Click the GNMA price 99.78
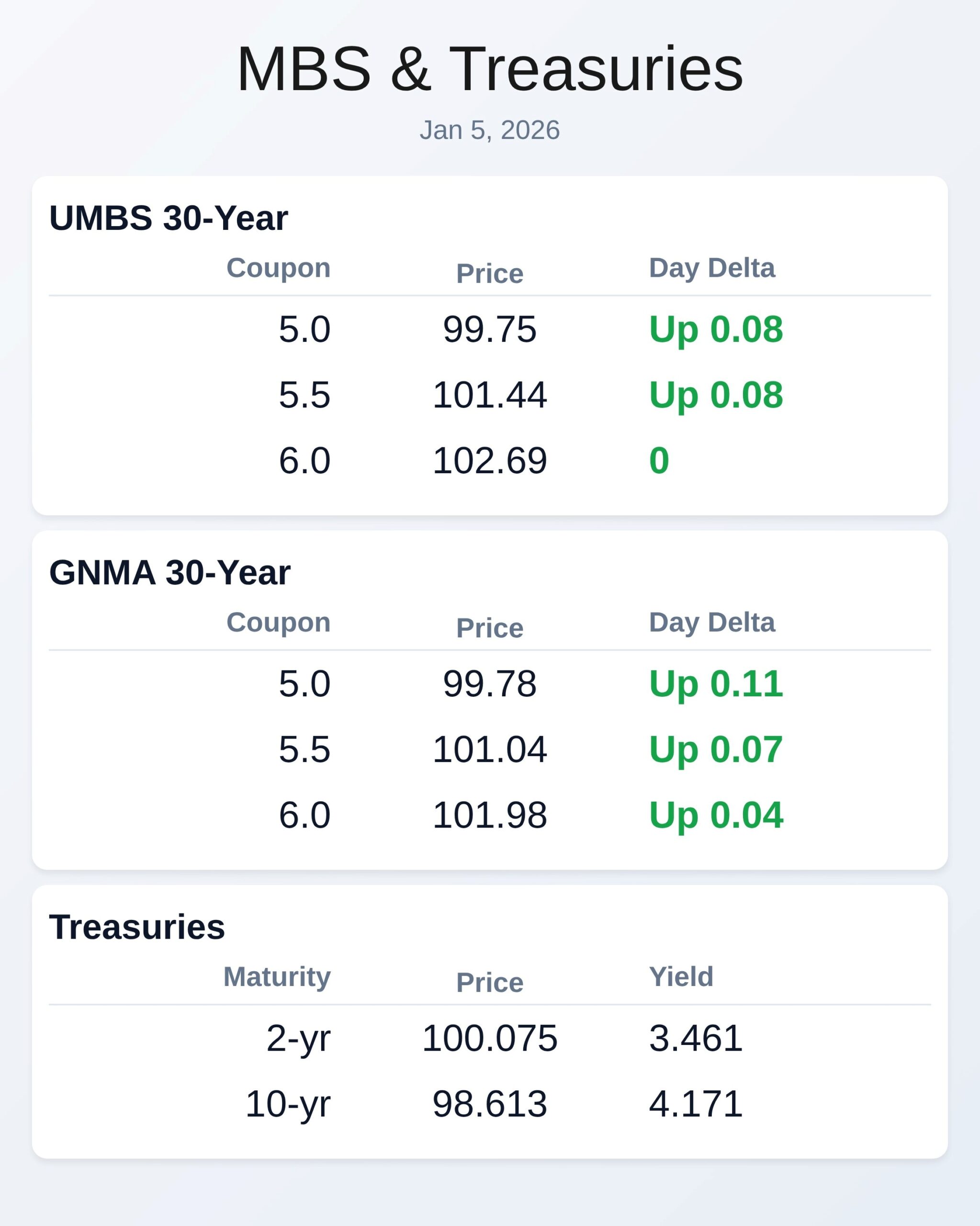The height and width of the screenshot is (1226, 980). (489, 683)
